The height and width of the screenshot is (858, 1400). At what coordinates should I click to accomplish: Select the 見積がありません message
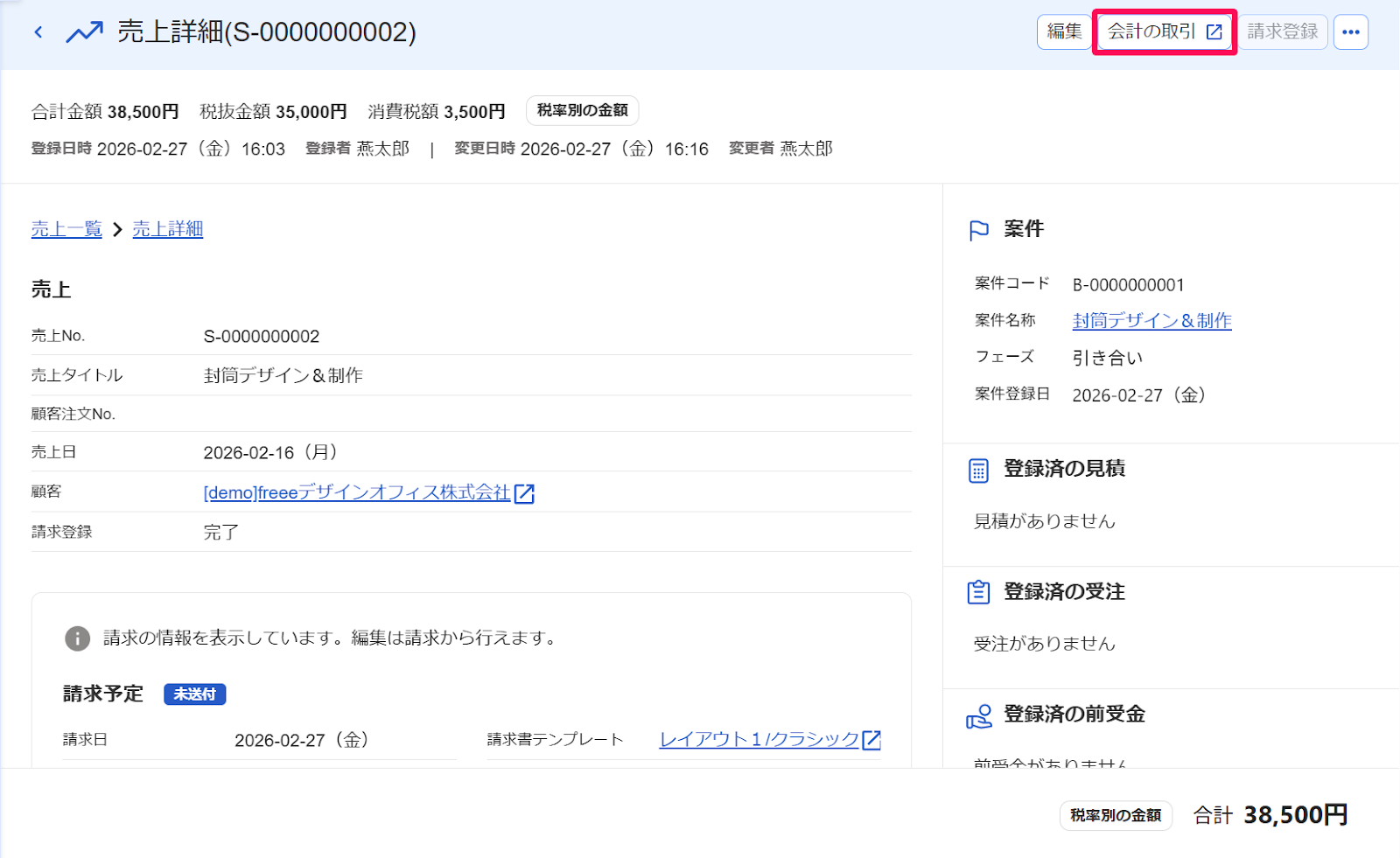pos(1045,521)
